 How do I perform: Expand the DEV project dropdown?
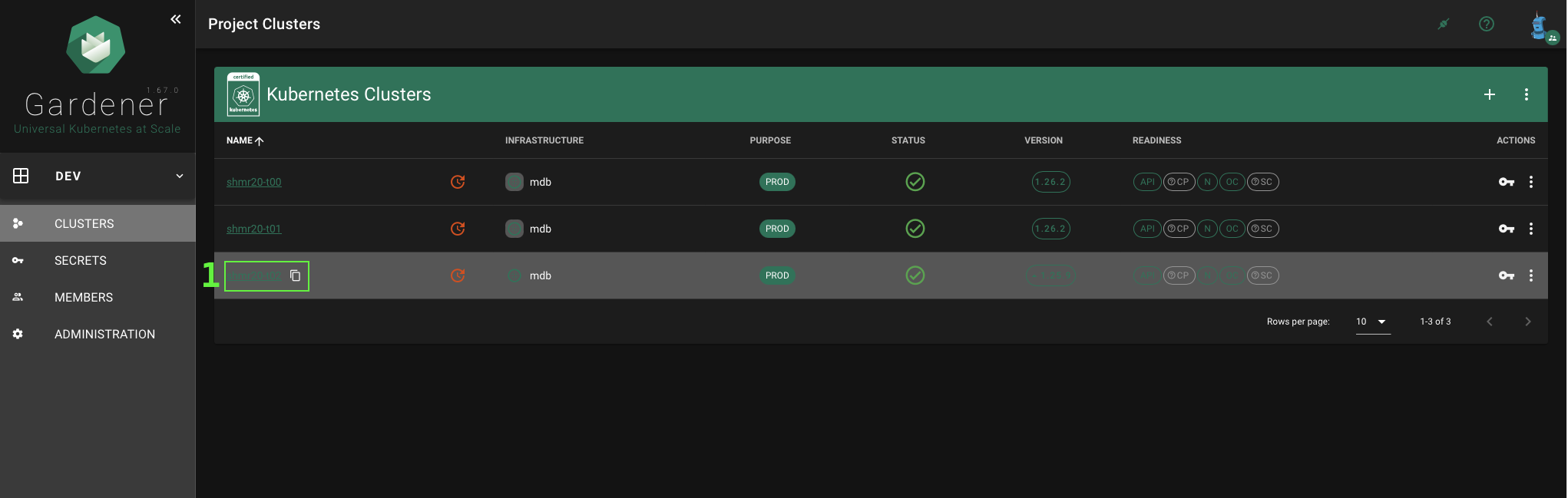pyautogui.click(x=179, y=176)
